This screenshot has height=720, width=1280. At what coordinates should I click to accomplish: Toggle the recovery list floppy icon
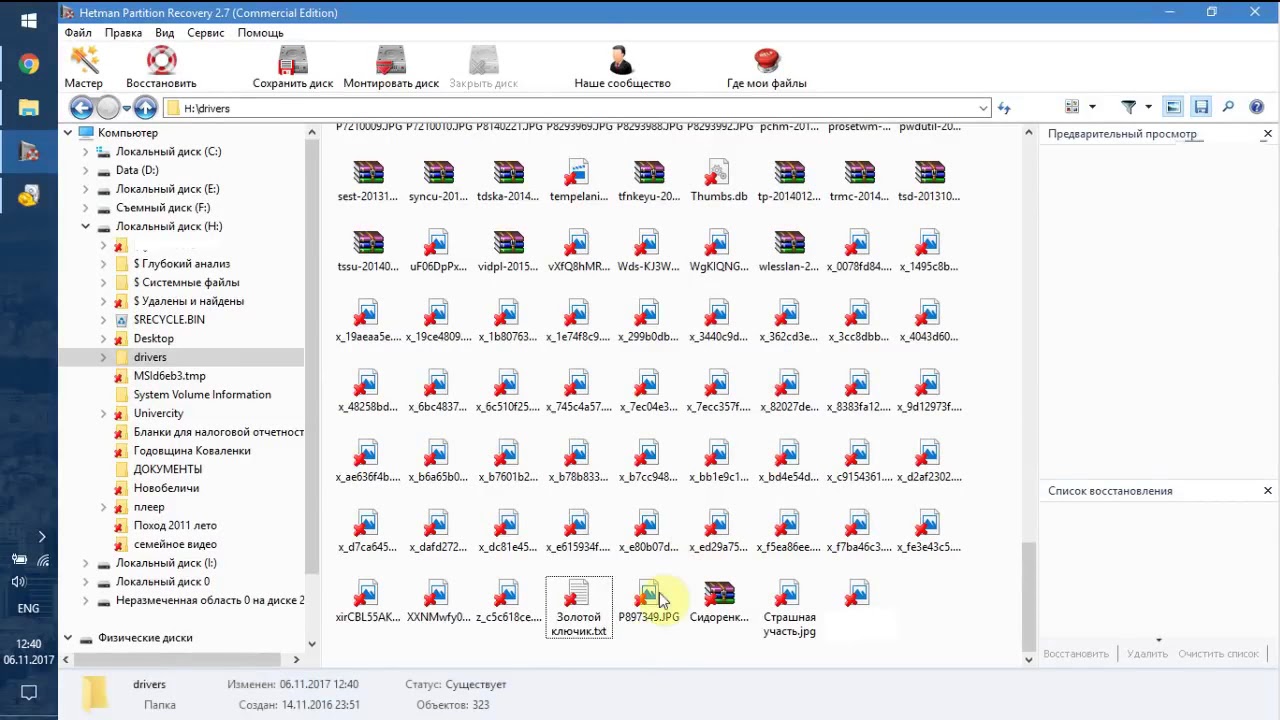click(1201, 107)
